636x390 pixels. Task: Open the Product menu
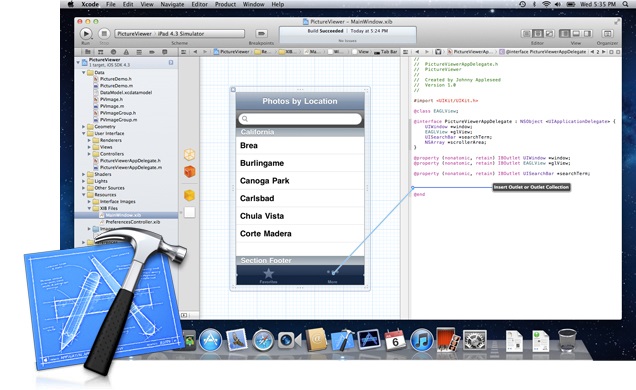tap(225, 4)
